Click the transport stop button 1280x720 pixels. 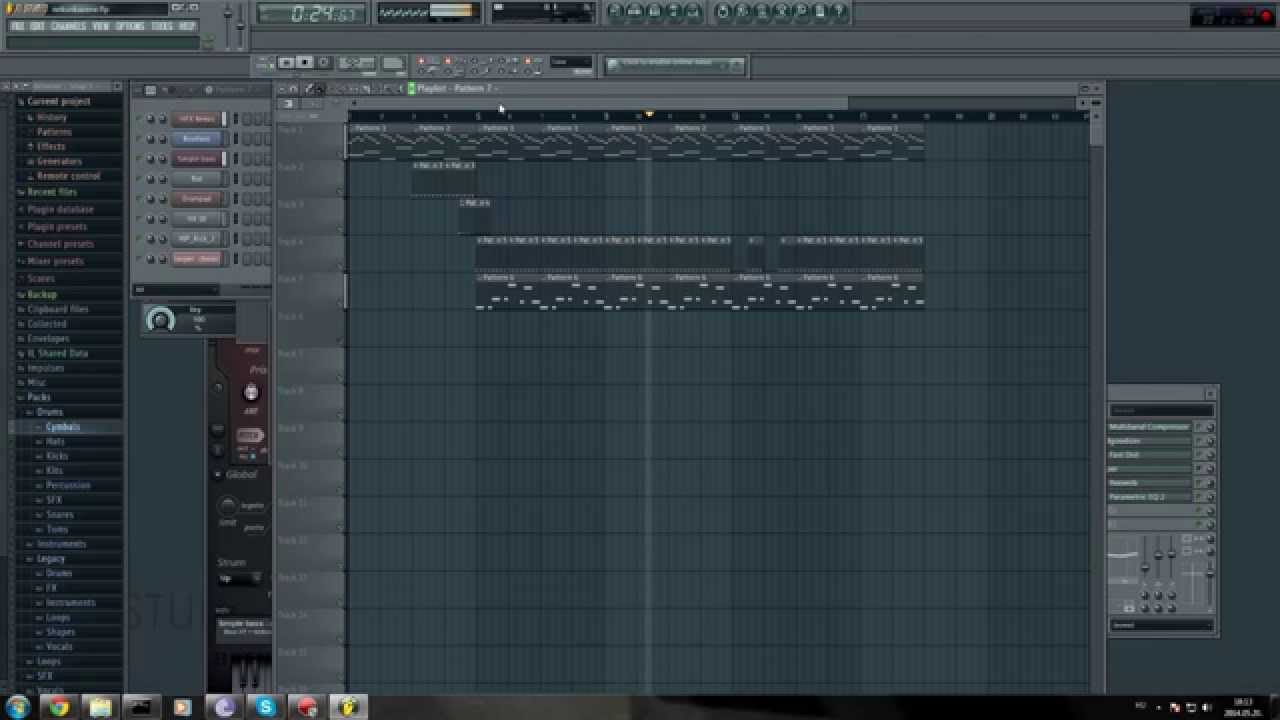[x=305, y=63]
